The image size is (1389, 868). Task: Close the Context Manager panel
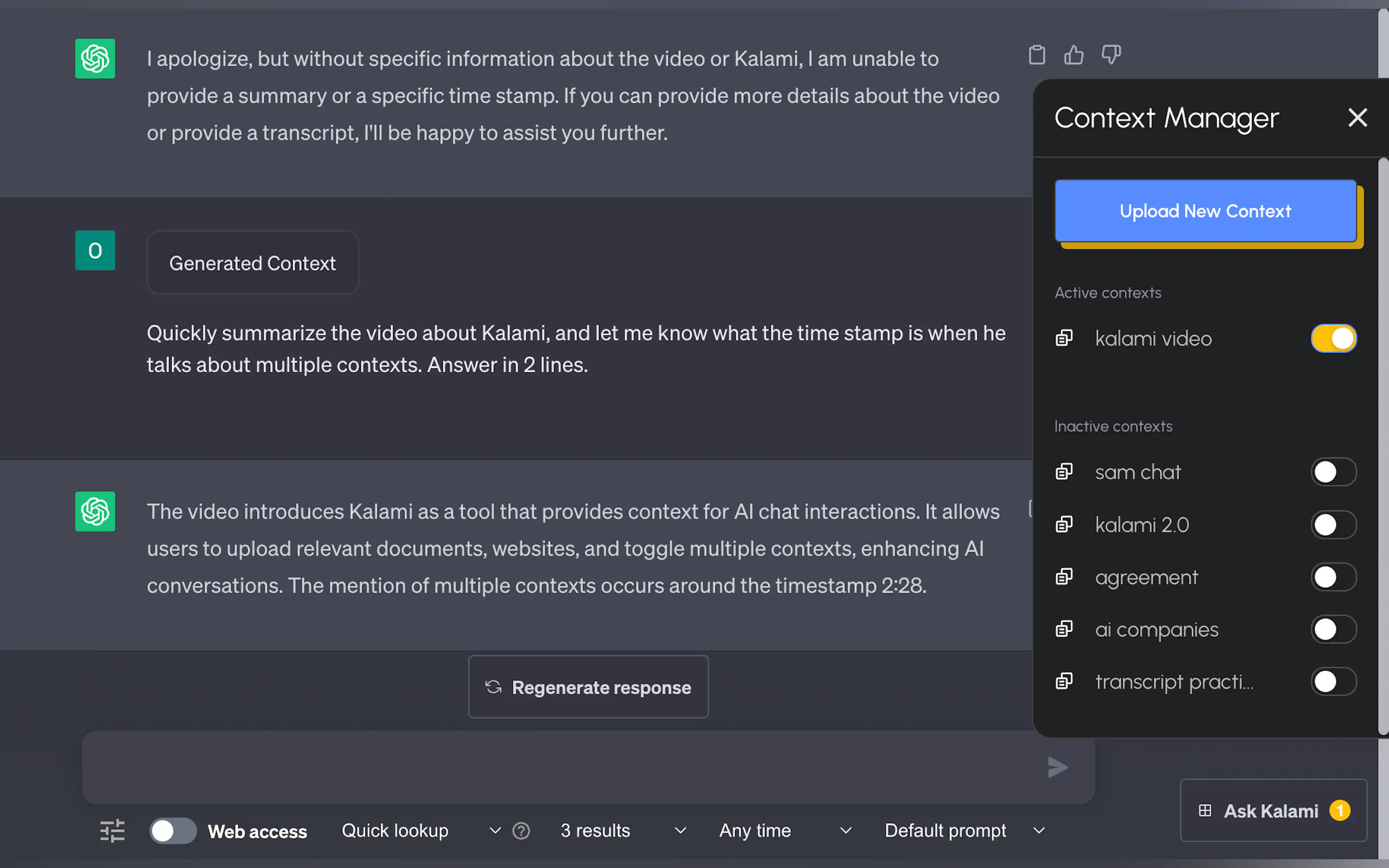point(1357,118)
